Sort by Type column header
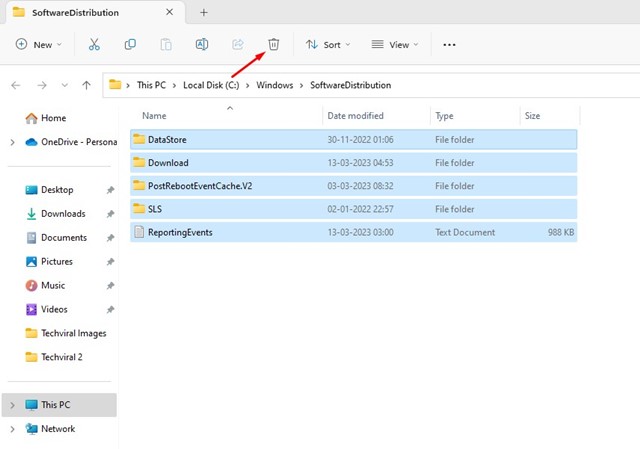640x449 pixels. [444, 116]
